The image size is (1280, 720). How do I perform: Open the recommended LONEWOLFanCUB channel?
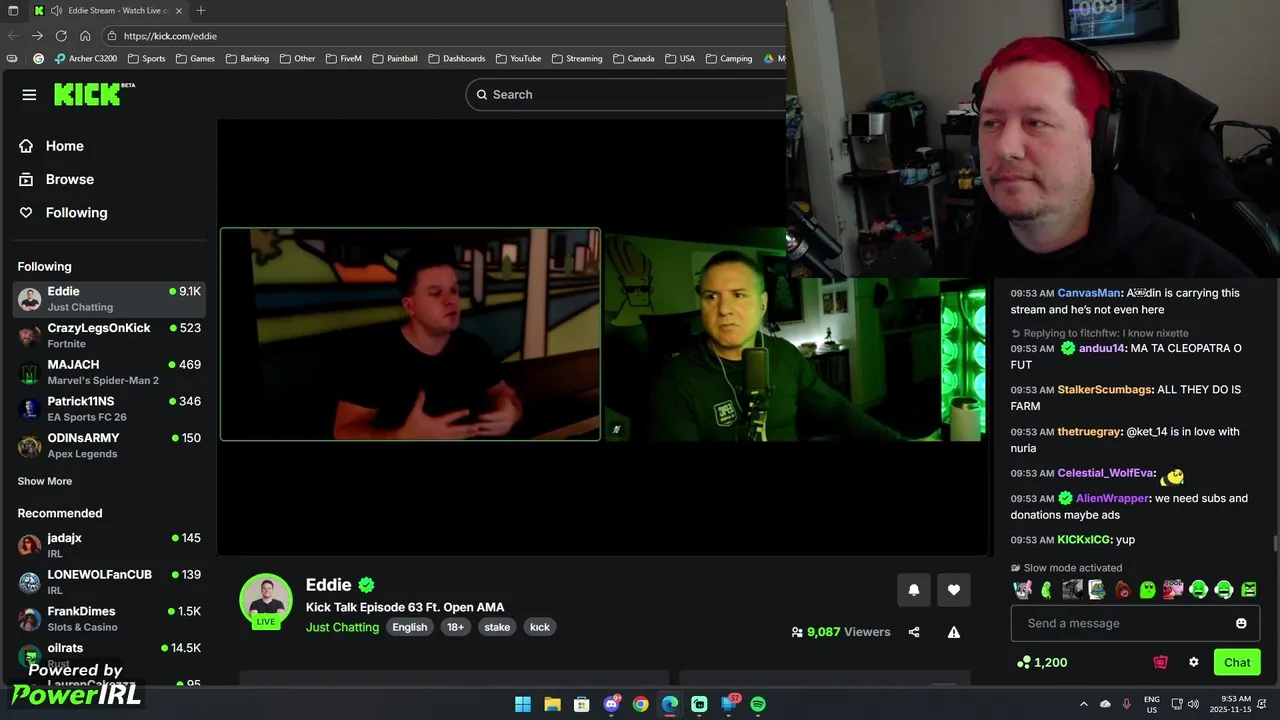(x=109, y=582)
